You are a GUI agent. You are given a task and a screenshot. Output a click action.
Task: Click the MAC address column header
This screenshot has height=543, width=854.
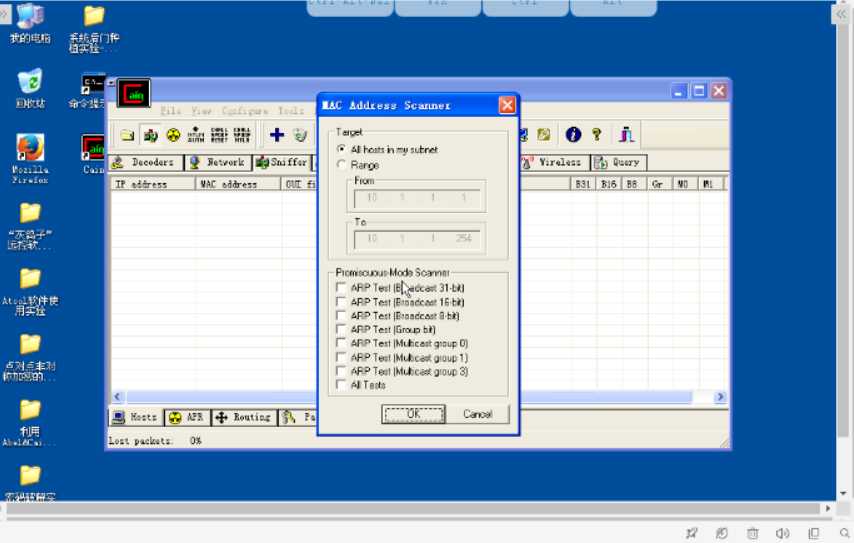(239, 184)
